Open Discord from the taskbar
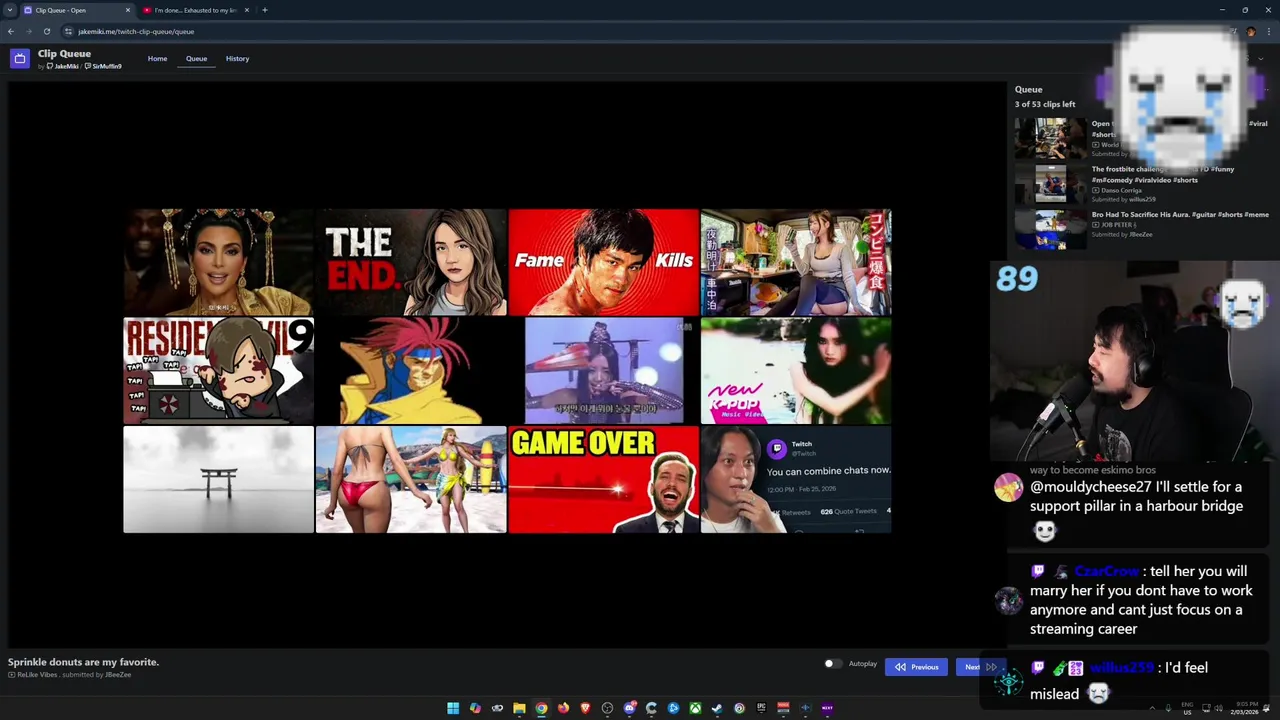The height and width of the screenshot is (720, 1280). (629, 708)
